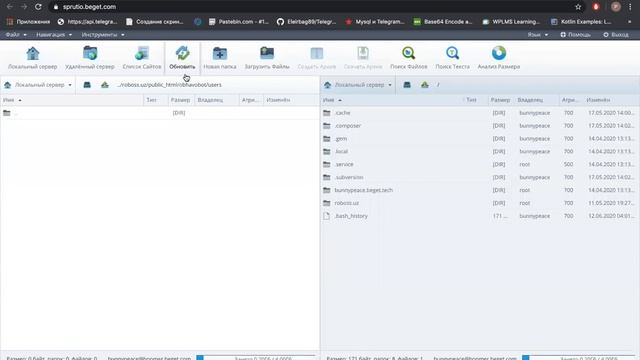Viewport: 640px width, 360px height.
Task: Open Поиск Файлов search tool
Action: tap(409, 58)
